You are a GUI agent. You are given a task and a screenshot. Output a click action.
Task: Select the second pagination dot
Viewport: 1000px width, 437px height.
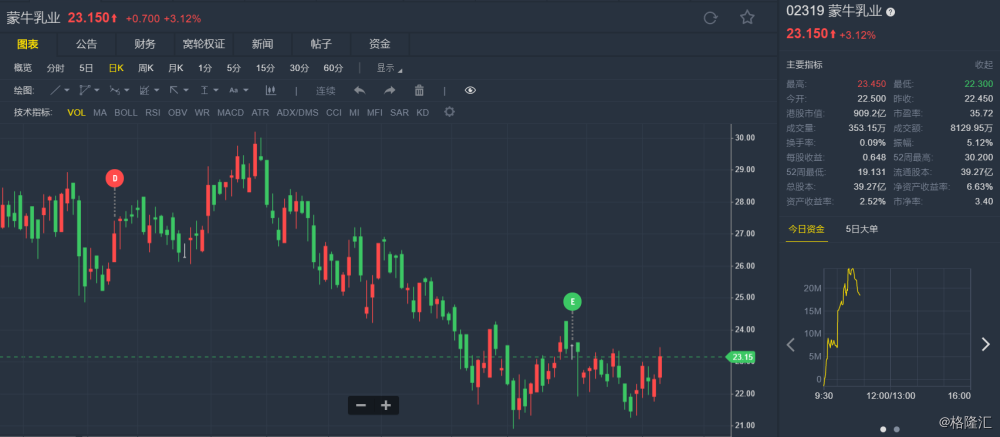897,429
